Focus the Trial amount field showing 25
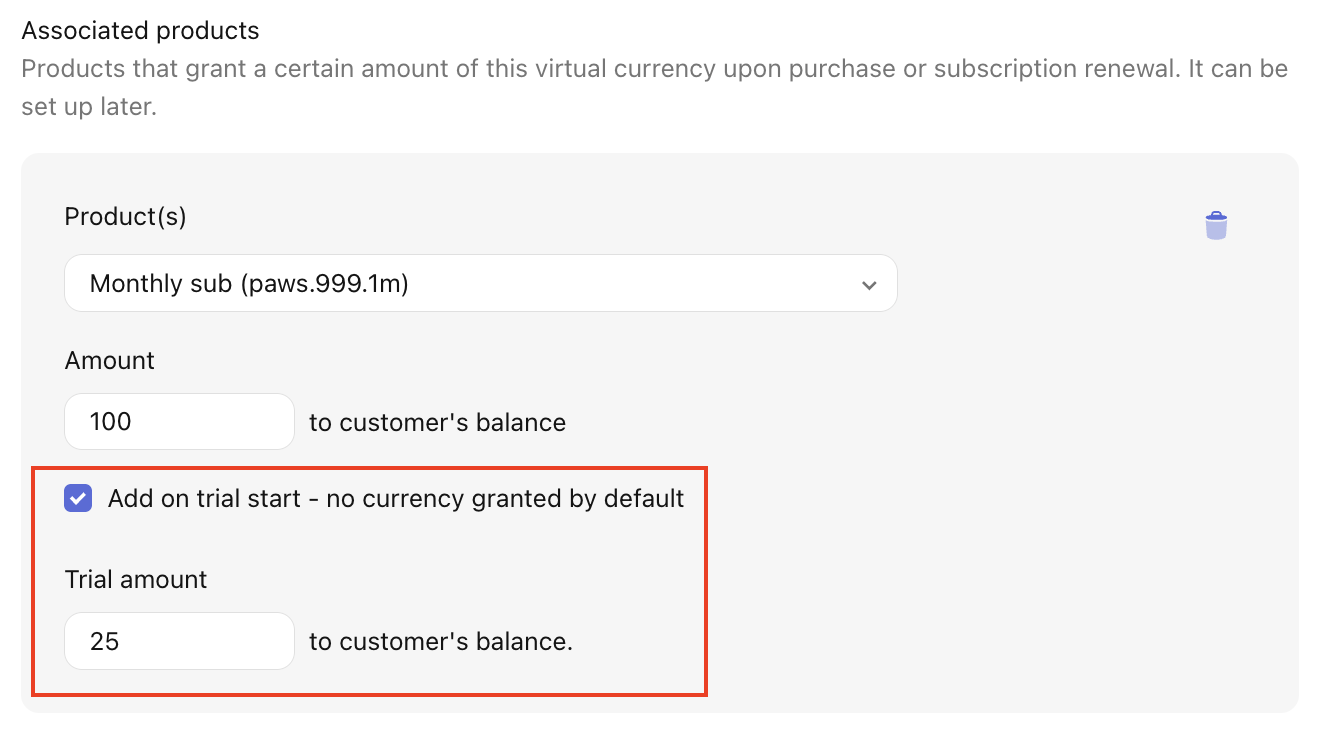Image resolution: width=1320 pixels, height=734 pixels. tap(180, 641)
